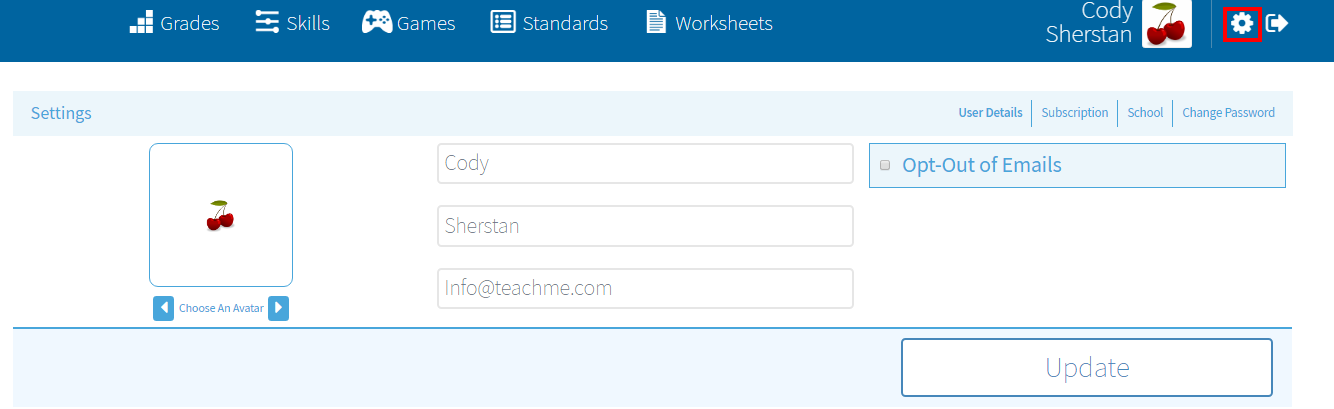Click the first name field containing Cody
Viewport: 1334px width, 409px height.
645,164
